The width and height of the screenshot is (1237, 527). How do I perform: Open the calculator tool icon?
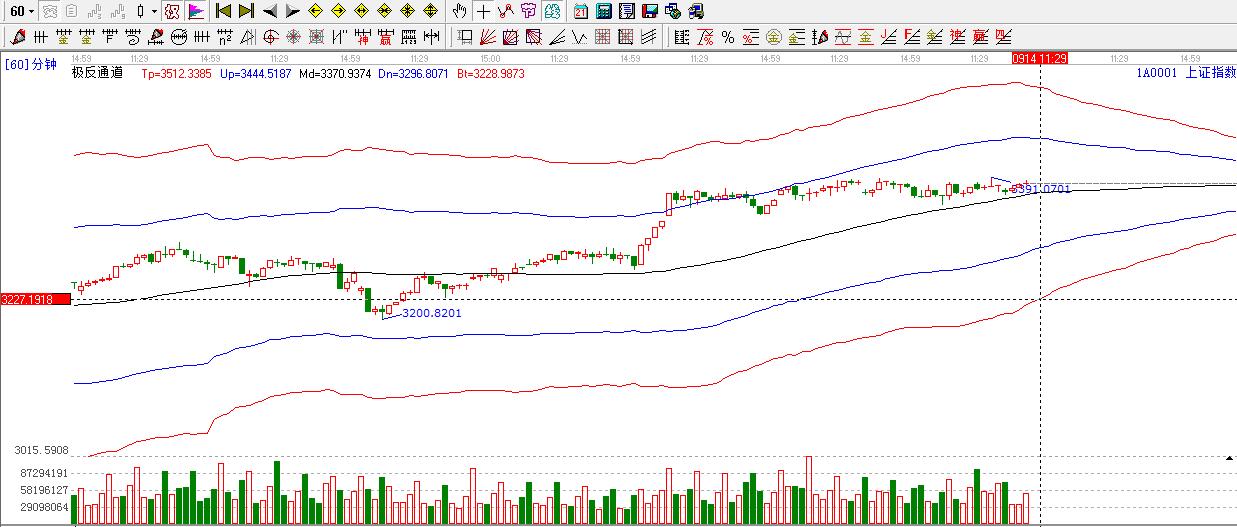604,11
